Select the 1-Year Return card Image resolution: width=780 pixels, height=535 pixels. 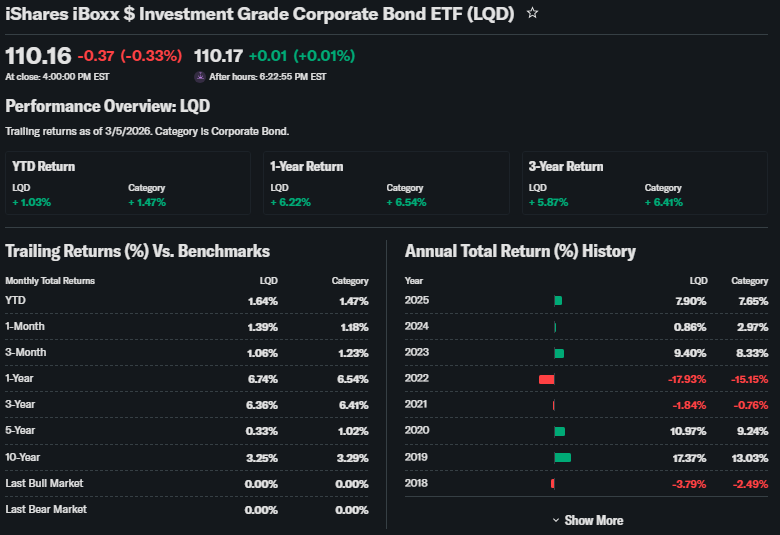pyautogui.click(x=385, y=183)
